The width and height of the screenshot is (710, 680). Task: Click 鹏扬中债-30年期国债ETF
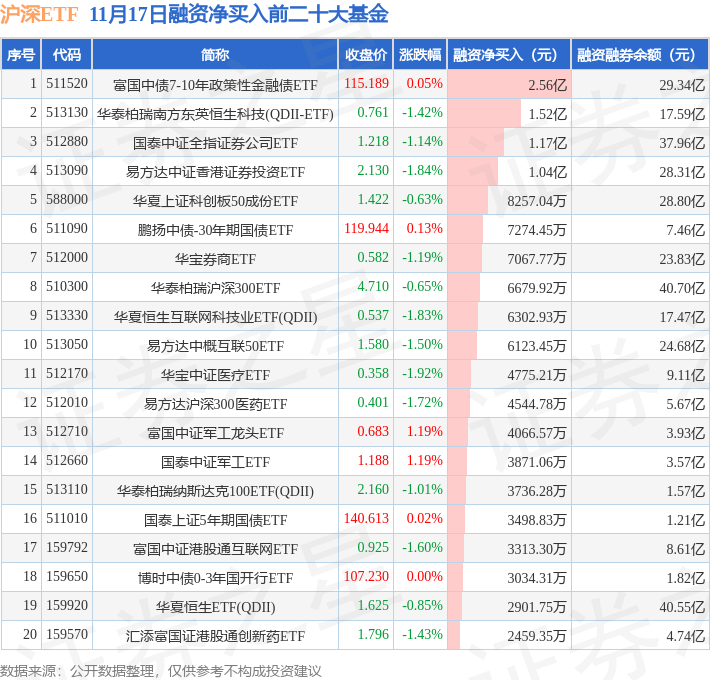215,230
